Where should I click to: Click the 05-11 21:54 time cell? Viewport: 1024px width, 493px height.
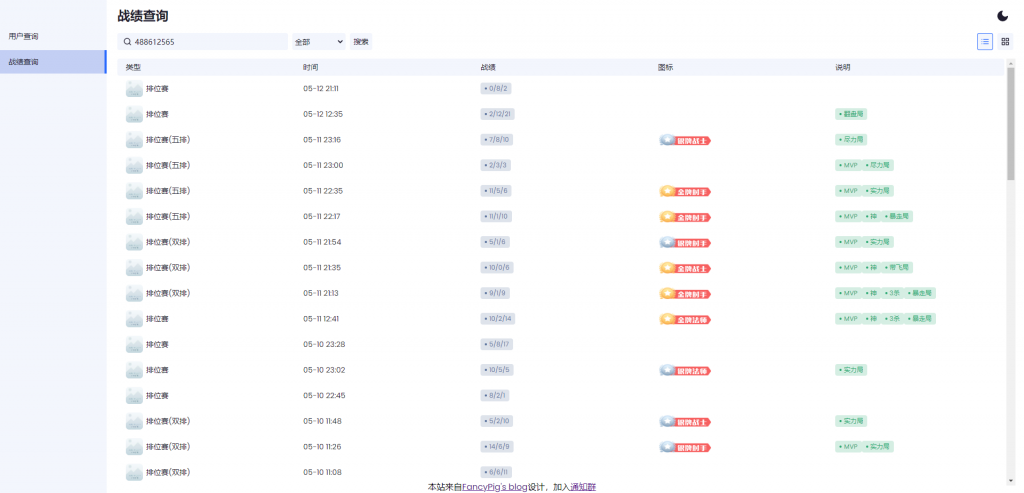[x=322, y=242]
